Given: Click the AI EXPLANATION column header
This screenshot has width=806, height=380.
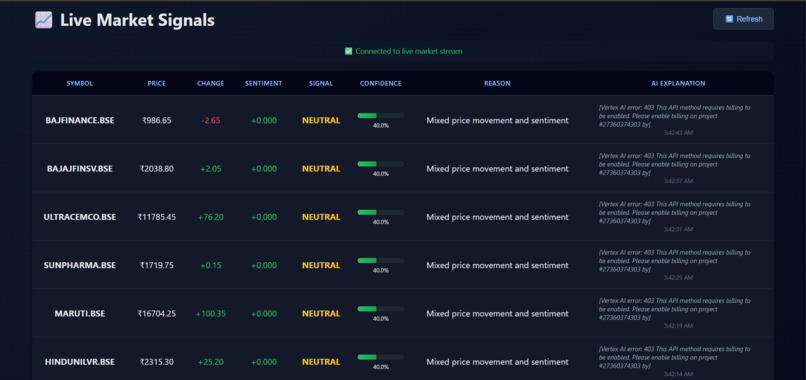Looking at the screenshot, I should (x=678, y=83).
